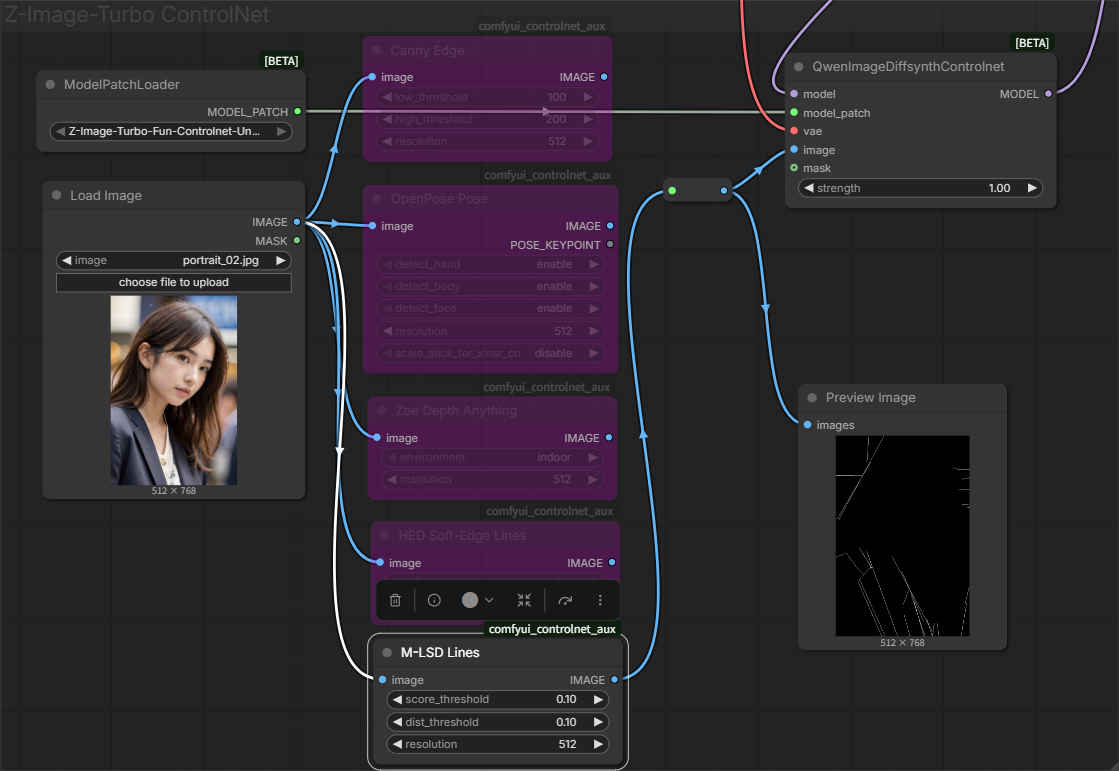Click the IMAGE output dot on M-LSD Lines
This screenshot has width=1119, height=771.
[x=614, y=680]
